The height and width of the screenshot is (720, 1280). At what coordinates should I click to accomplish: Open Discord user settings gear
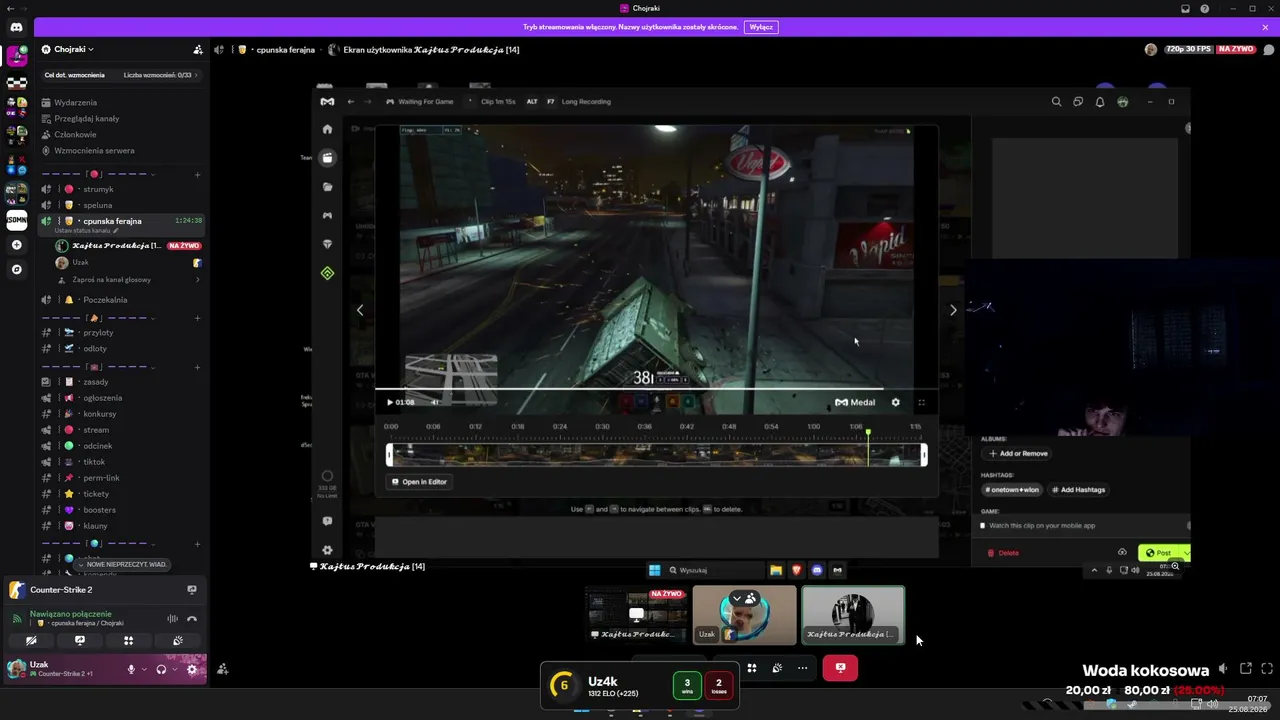pos(192,669)
